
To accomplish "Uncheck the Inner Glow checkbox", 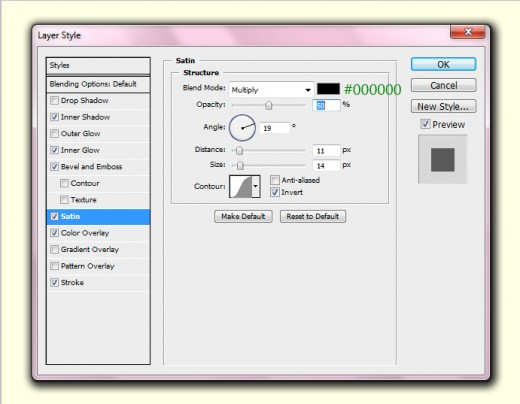I will [54, 150].
